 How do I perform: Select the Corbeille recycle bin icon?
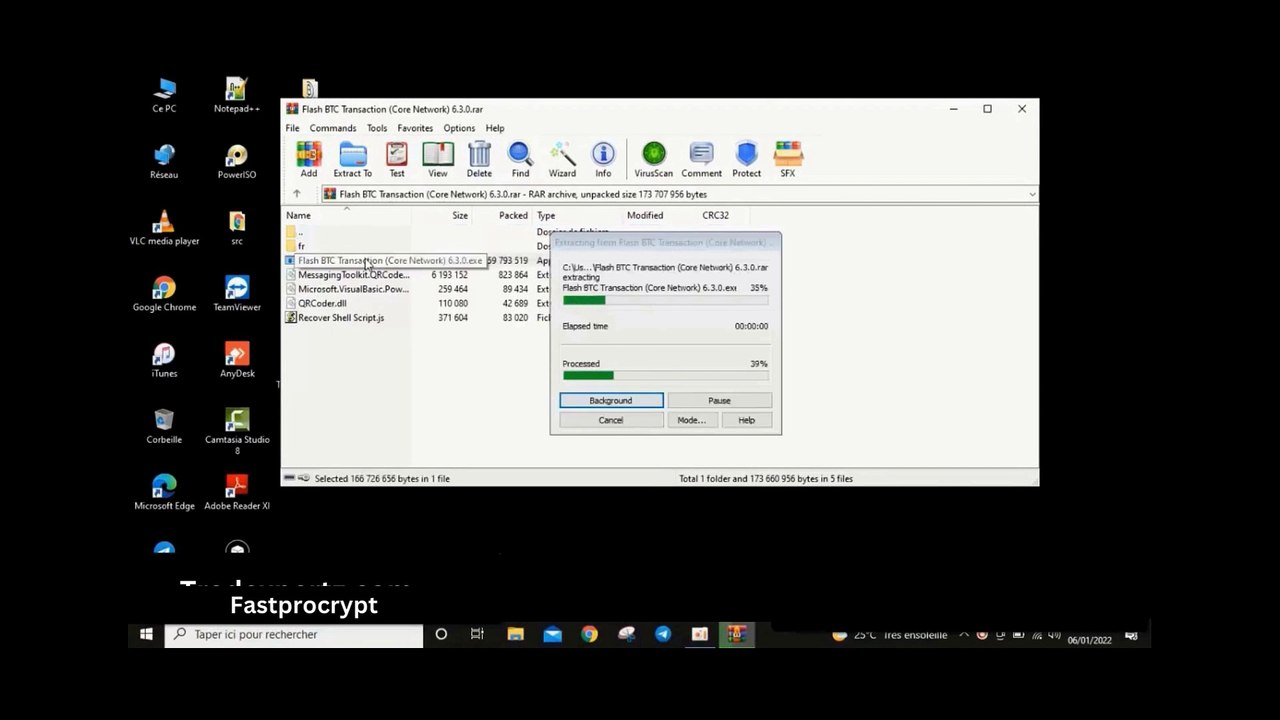(x=164, y=426)
